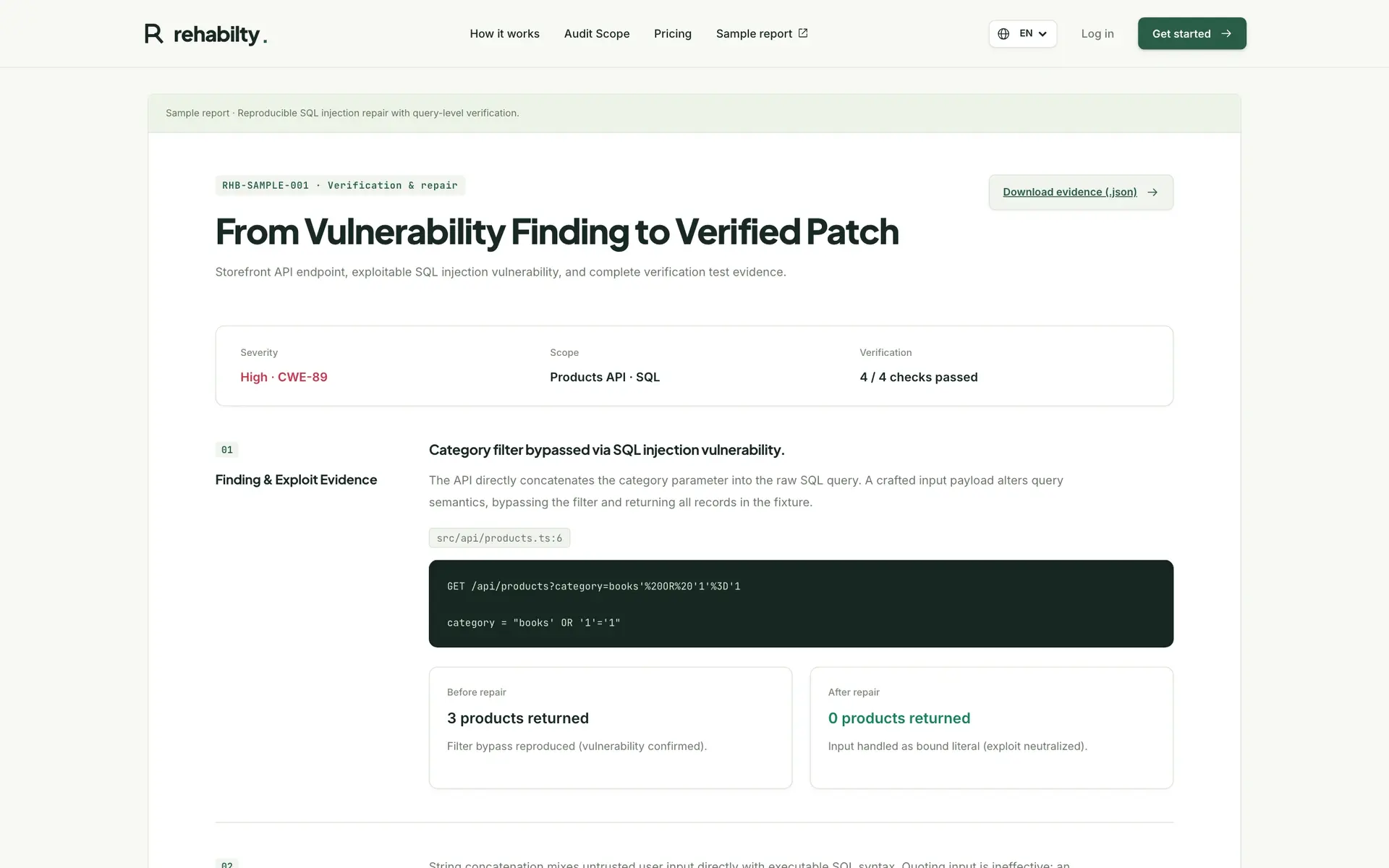Click the Finding & Exploit Evidence heading
Viewport: 1389px width, 868px height.
click(x=296, y=480)
